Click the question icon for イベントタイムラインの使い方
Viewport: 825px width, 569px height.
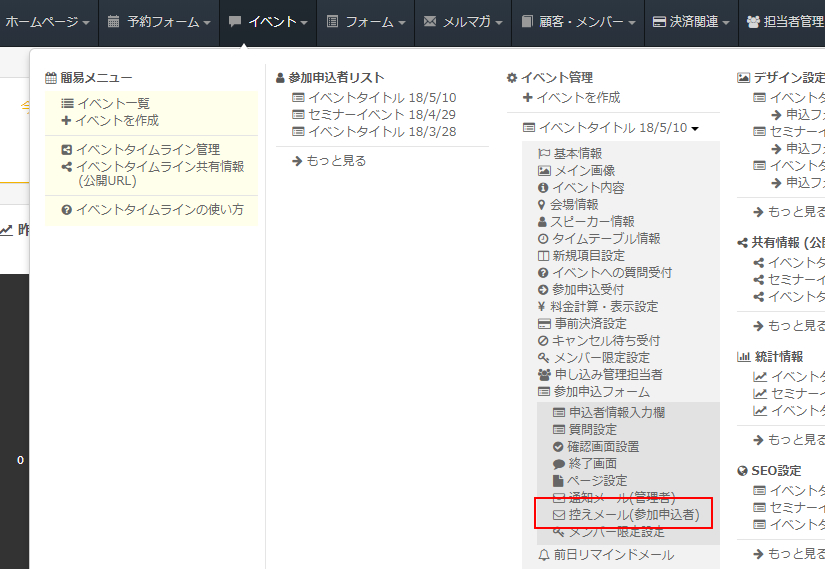pos(67,210)
